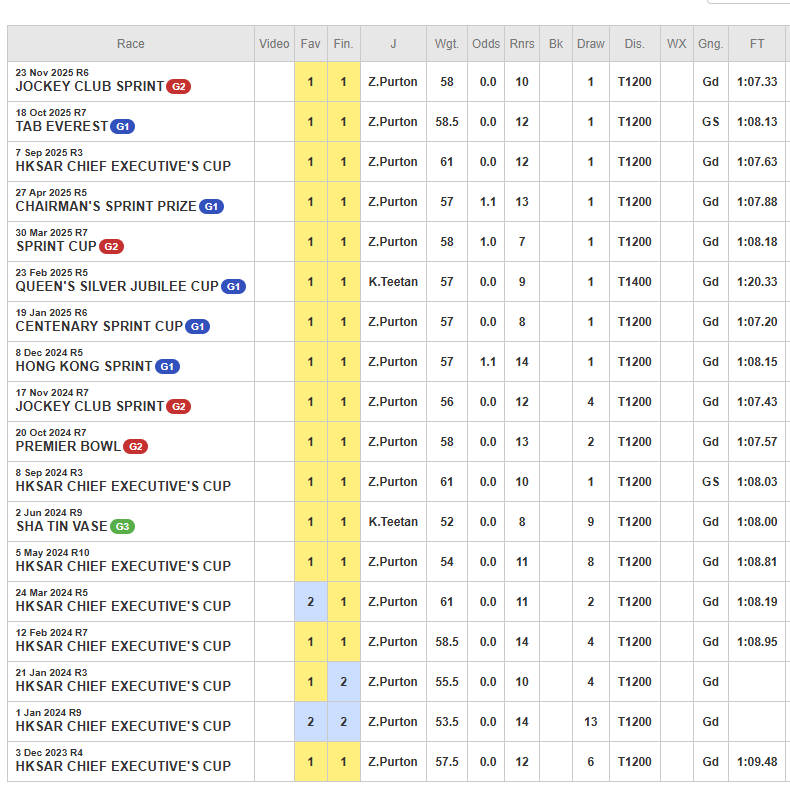Open the 21 Jan 2024 R3 Chief Executive's Cup
This screenshot has width=790, height=788.
(123, 686)
